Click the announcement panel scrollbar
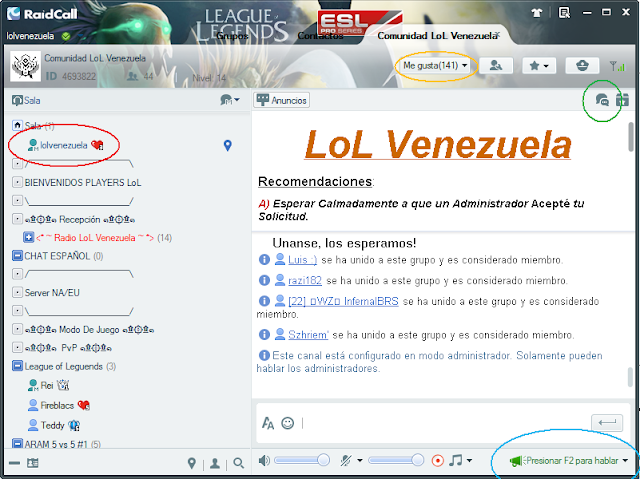640x479 pixels. (x=631, y=137)
